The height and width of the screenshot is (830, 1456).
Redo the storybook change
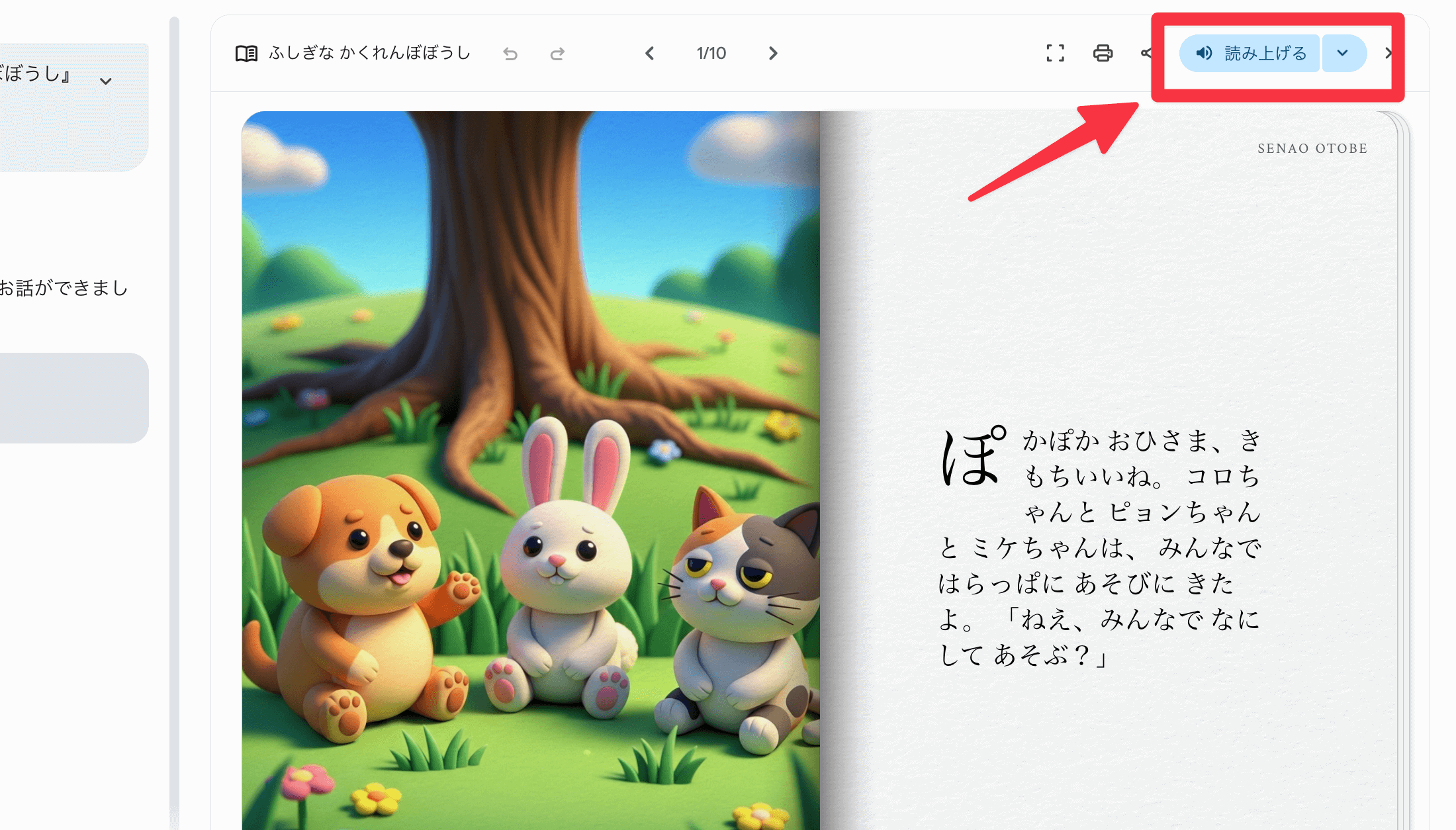click(x=557, y=54)
